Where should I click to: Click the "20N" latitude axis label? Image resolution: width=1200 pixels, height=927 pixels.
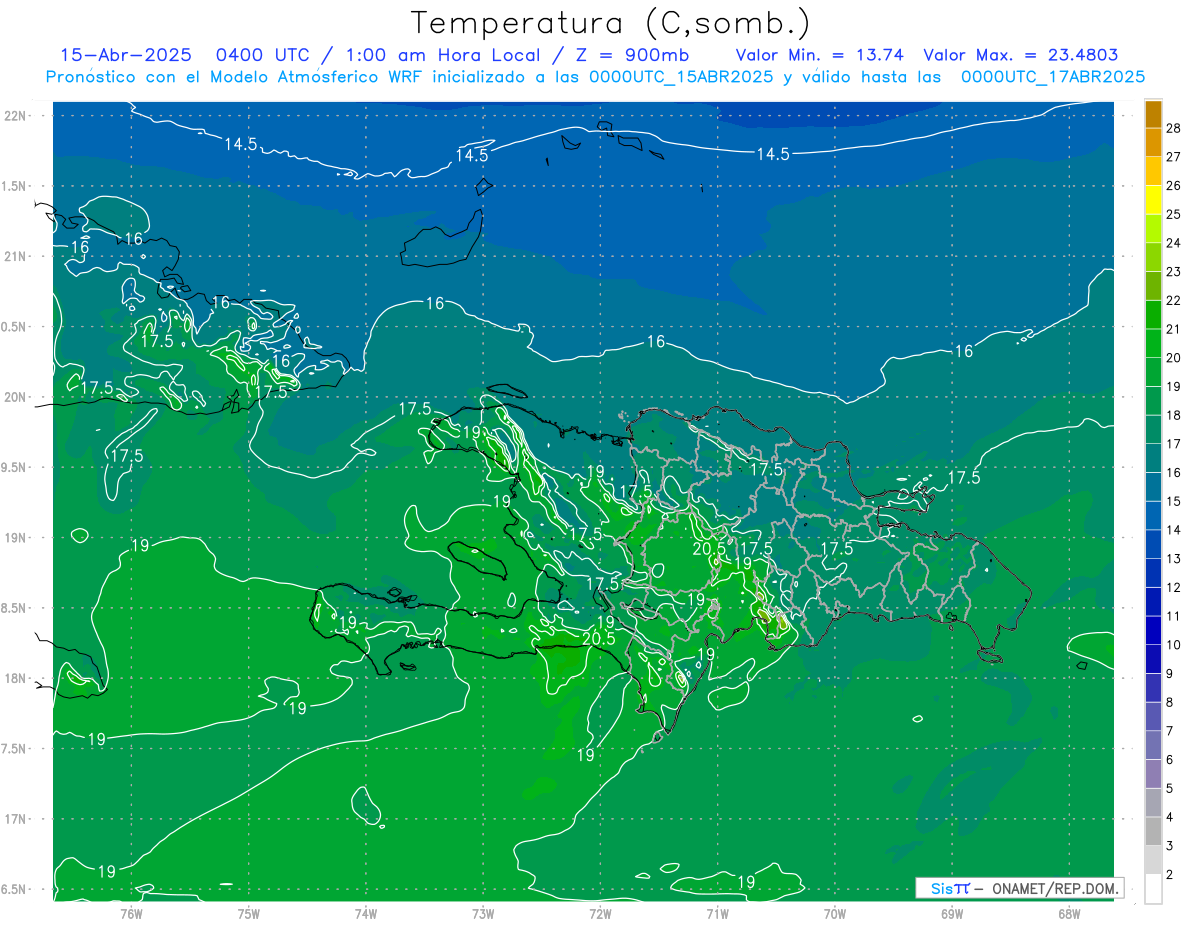tap(16, 397)
